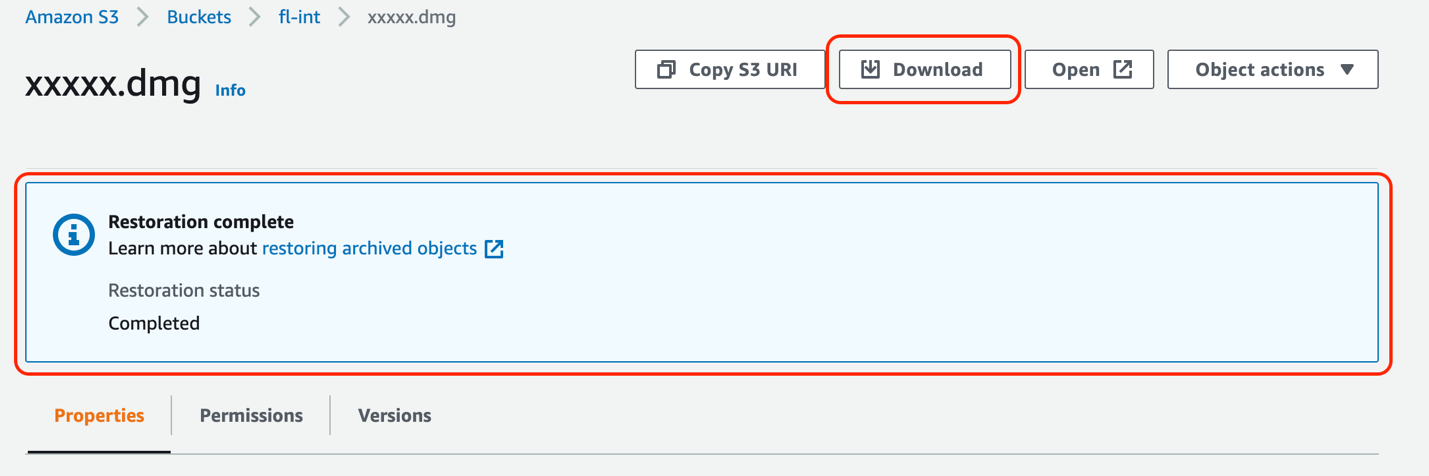Click the blue info circle in the restoration banner

pos(73,235)
